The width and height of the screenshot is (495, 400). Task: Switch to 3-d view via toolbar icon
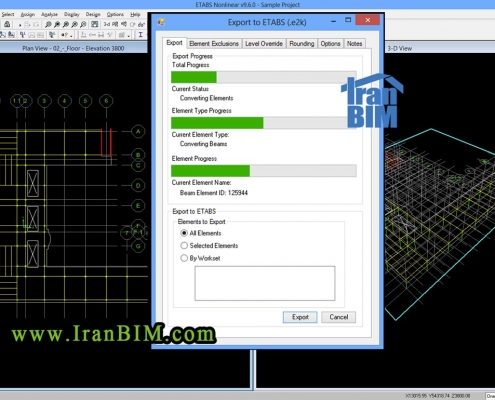(107, 24)
